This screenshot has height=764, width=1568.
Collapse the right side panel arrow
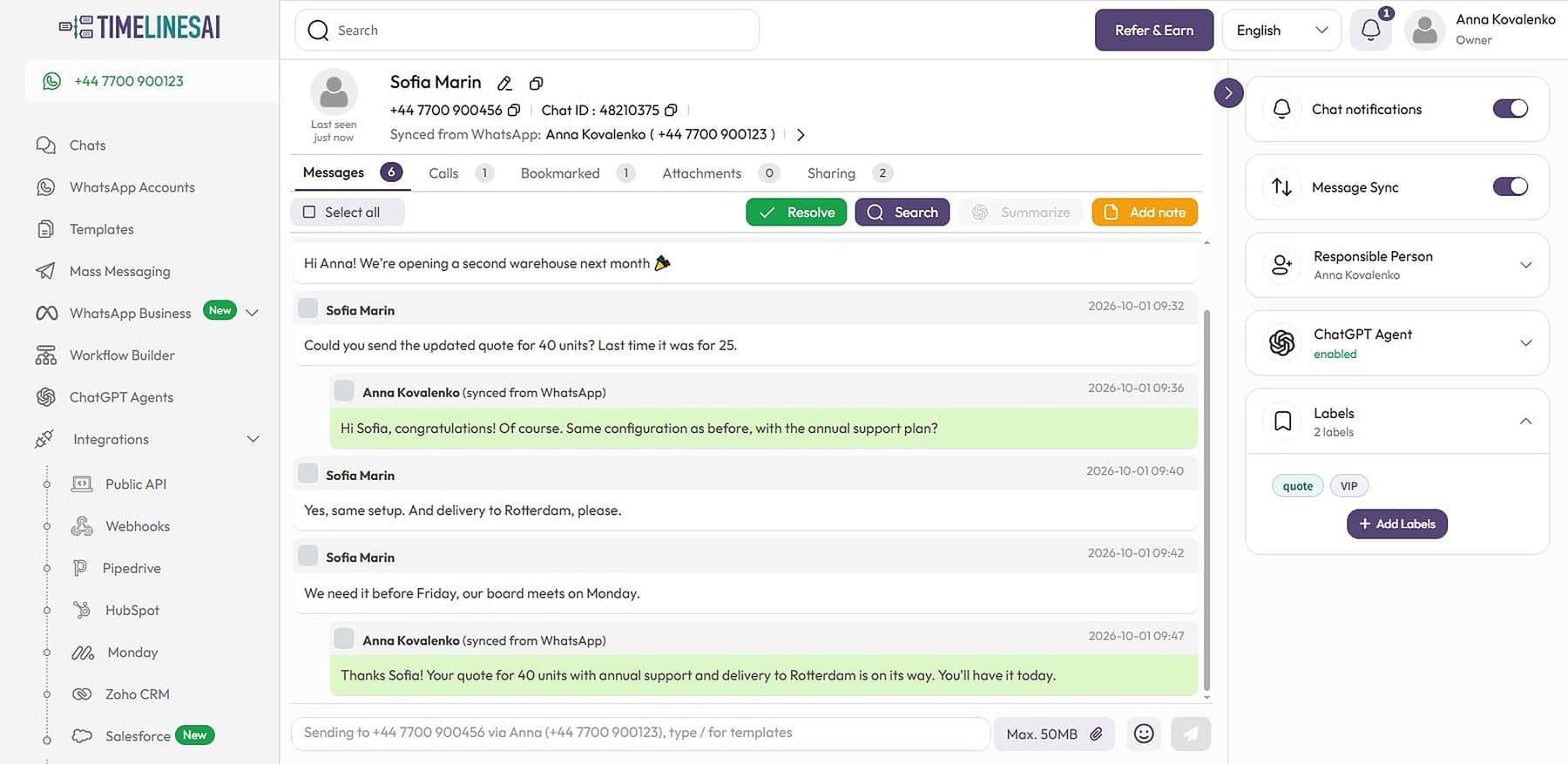click(1228, 92)
